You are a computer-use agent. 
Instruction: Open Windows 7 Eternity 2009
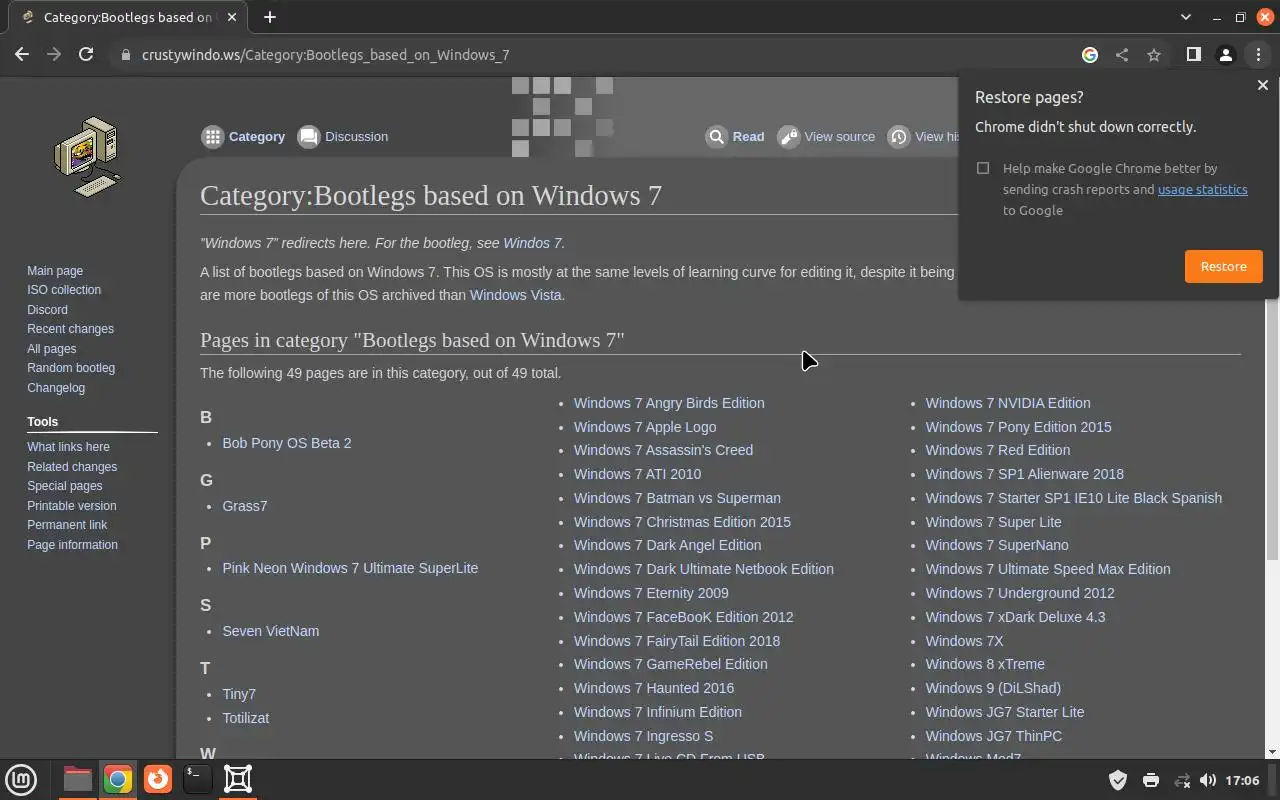click(651, 593)
